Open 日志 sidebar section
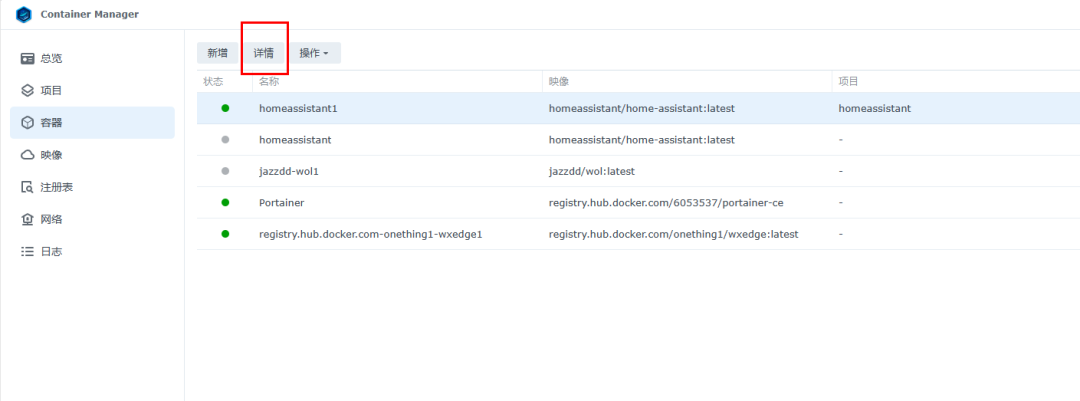Image resolution: width=1080 pixels, height=401 pixels. pyautogui.click(x=92, y=251)
